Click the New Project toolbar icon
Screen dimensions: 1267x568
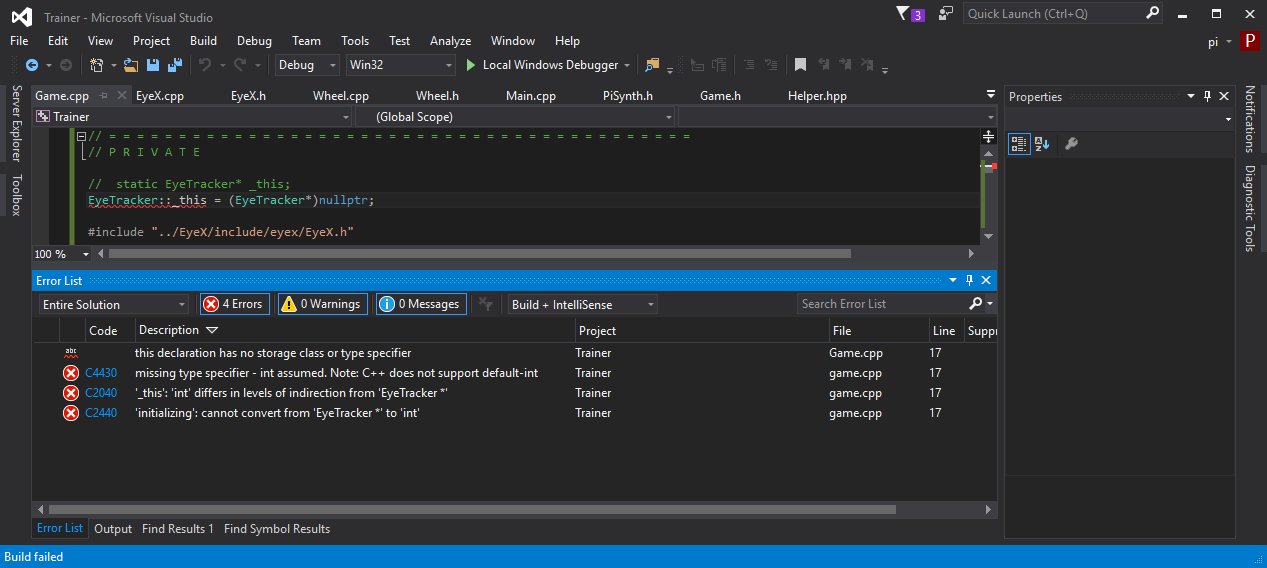(97, 65)
